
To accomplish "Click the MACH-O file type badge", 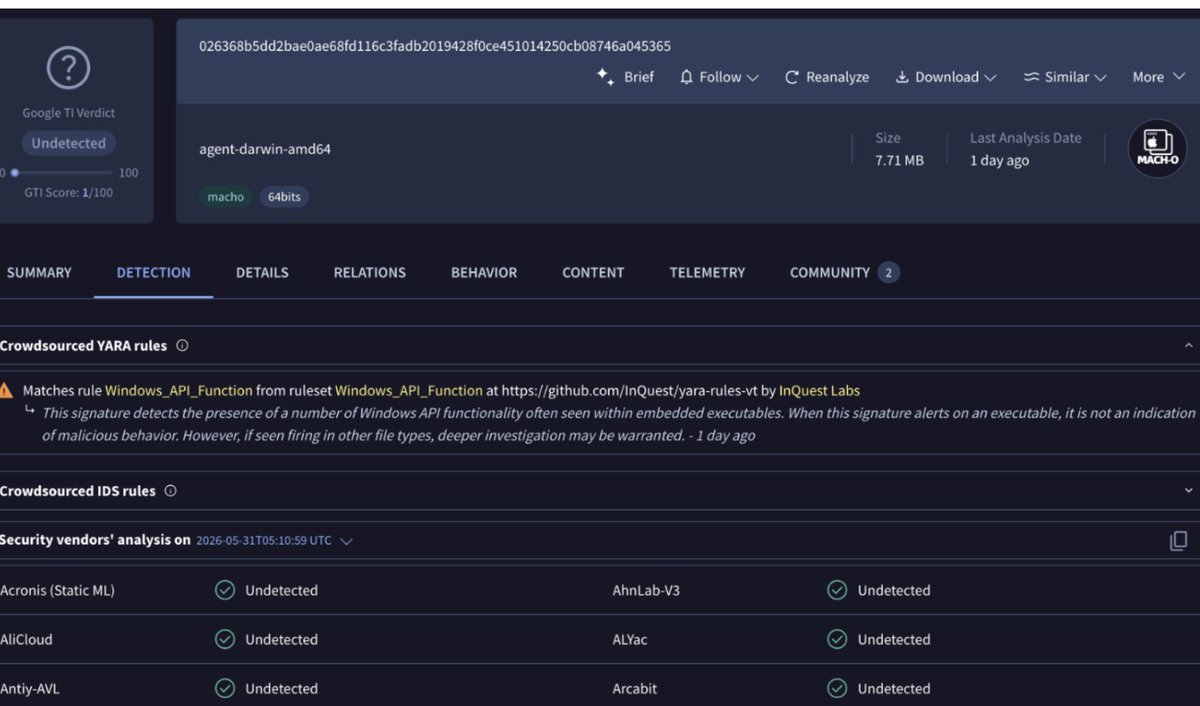I will [1157, 149].
